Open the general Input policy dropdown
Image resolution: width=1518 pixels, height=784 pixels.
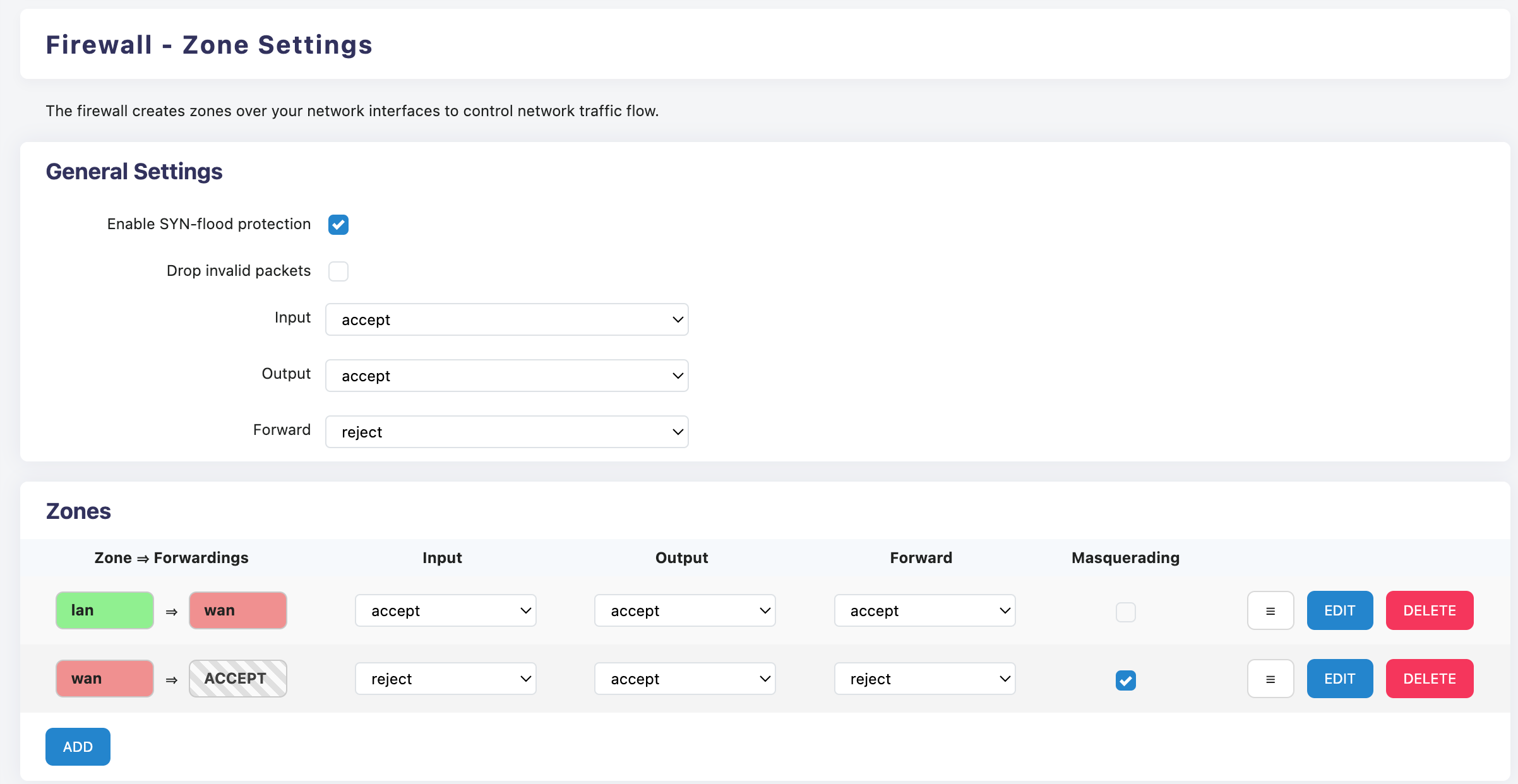[x=506, y=319]
